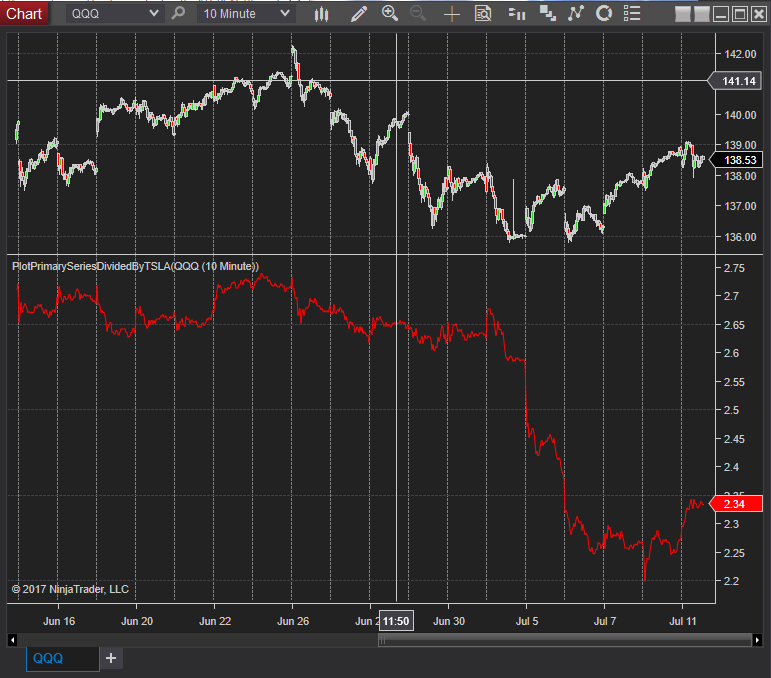
Task: Click the horizontal scrollbar right arrow
Action: [757, 640]
